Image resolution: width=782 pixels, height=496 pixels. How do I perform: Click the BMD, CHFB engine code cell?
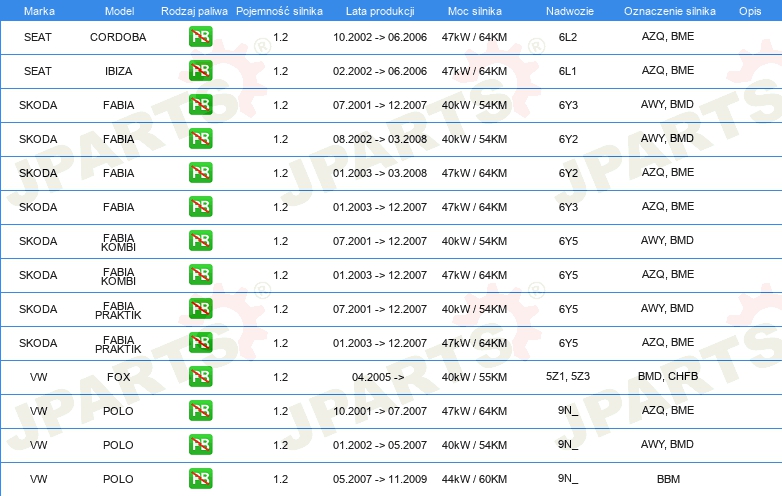coord(667,377)
